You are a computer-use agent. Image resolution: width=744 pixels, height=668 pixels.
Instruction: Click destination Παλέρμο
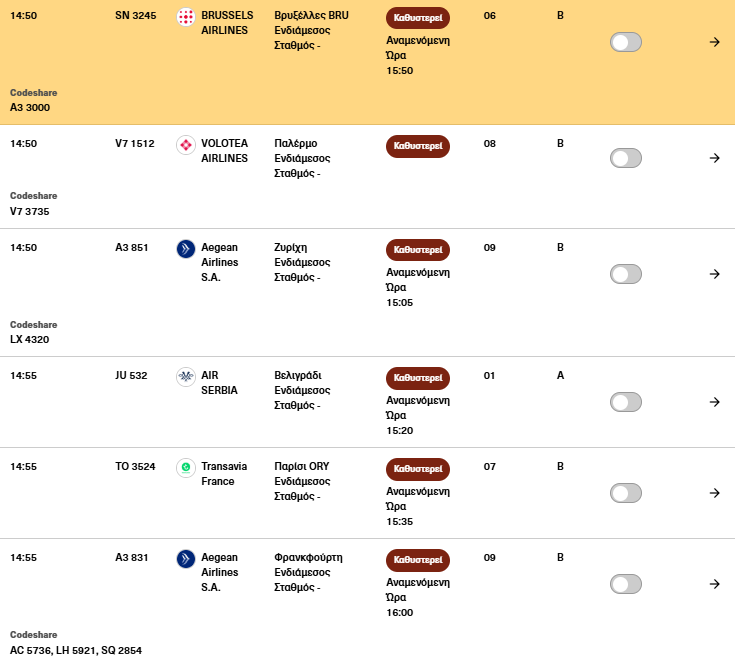coord(296,144)
